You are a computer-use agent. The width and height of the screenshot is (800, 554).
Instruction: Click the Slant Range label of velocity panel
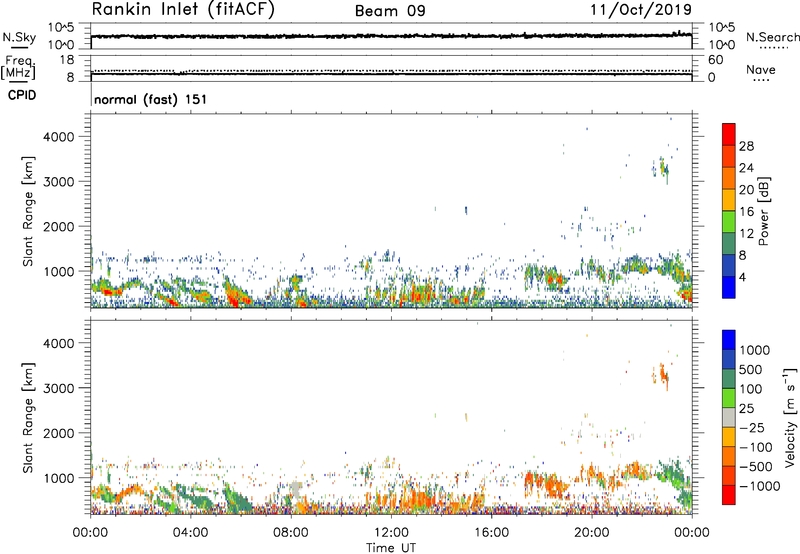pos(28,418)
